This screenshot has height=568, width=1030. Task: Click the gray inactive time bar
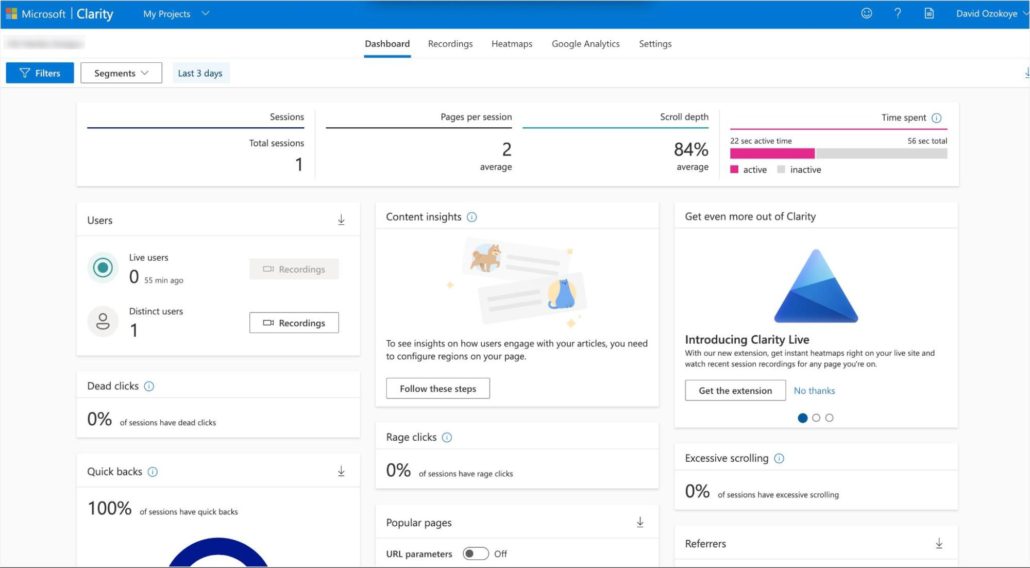point(881,154)
